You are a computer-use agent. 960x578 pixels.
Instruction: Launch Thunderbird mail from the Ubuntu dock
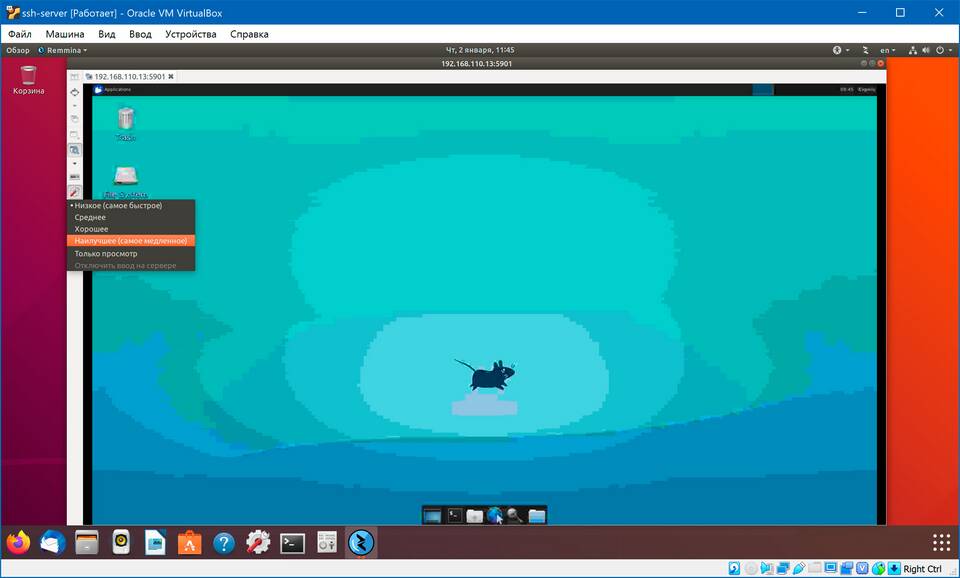click(x=53, y=542)
